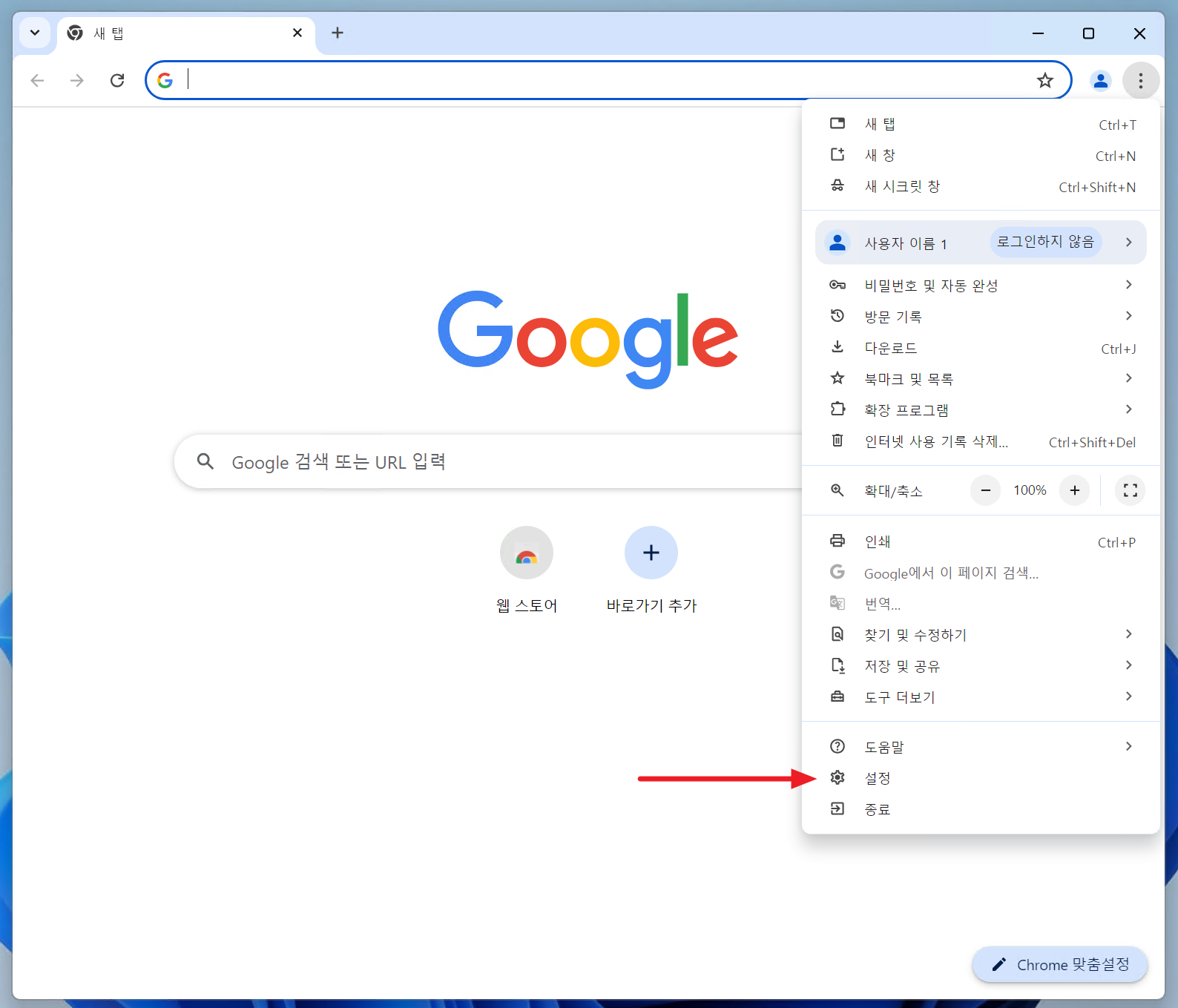The width and height of the screenshot is (1178, 1008).
Task: Click the back navigation arrow
Action: pos(38,80)
